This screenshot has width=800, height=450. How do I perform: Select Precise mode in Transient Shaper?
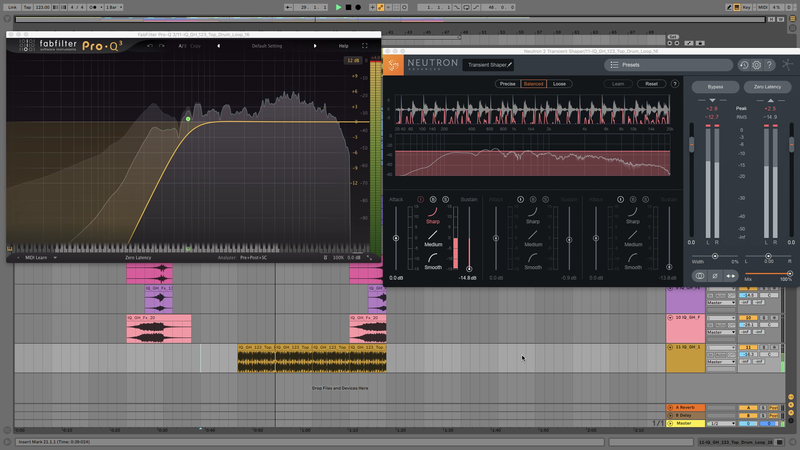click(x=508, y=84)
